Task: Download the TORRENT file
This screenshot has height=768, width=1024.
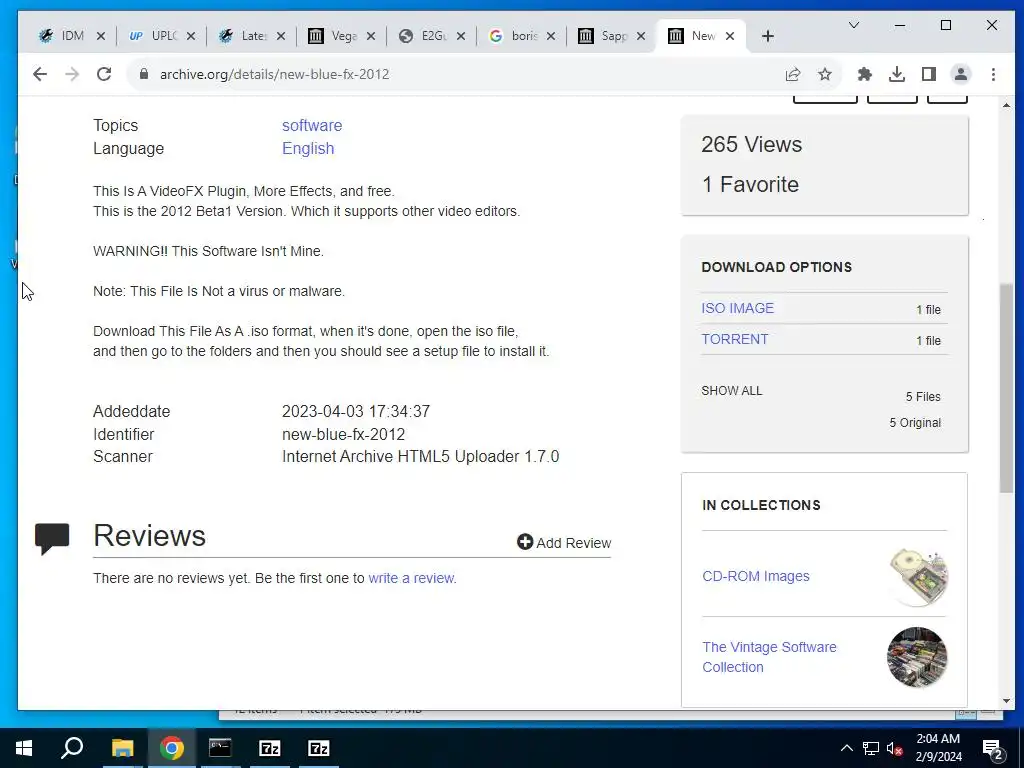Action: coord(735,340)
